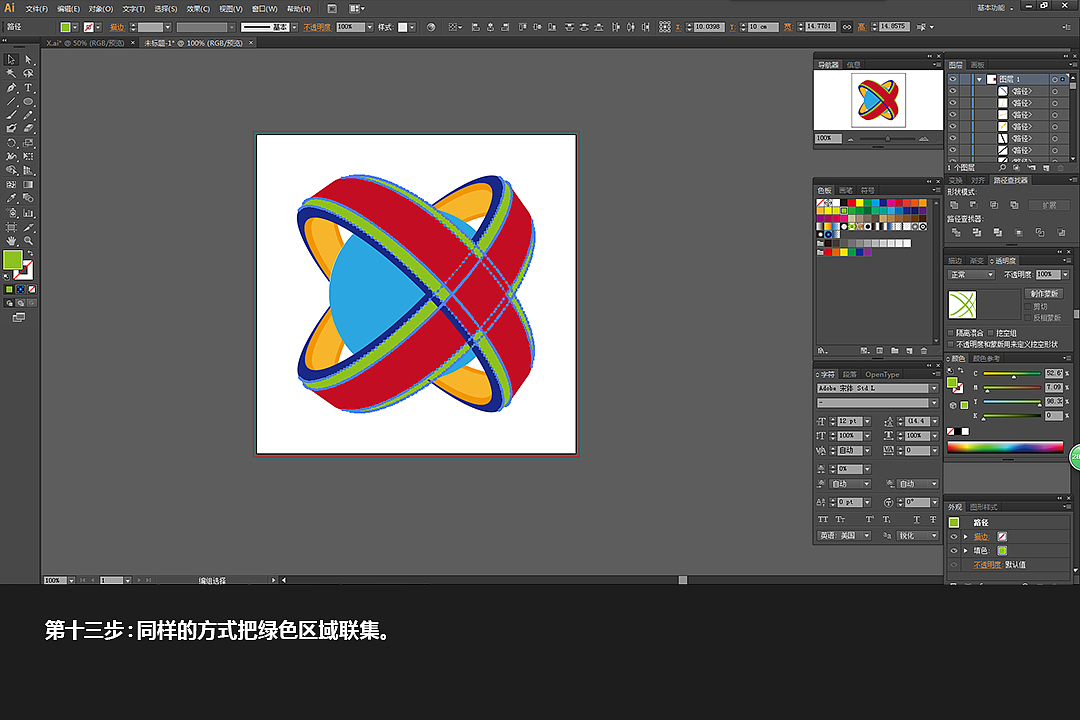The height and width of the screenshot is (720, 1080).
Task: Open the blending mode 正常 dropdown
Action: point(972,274)
